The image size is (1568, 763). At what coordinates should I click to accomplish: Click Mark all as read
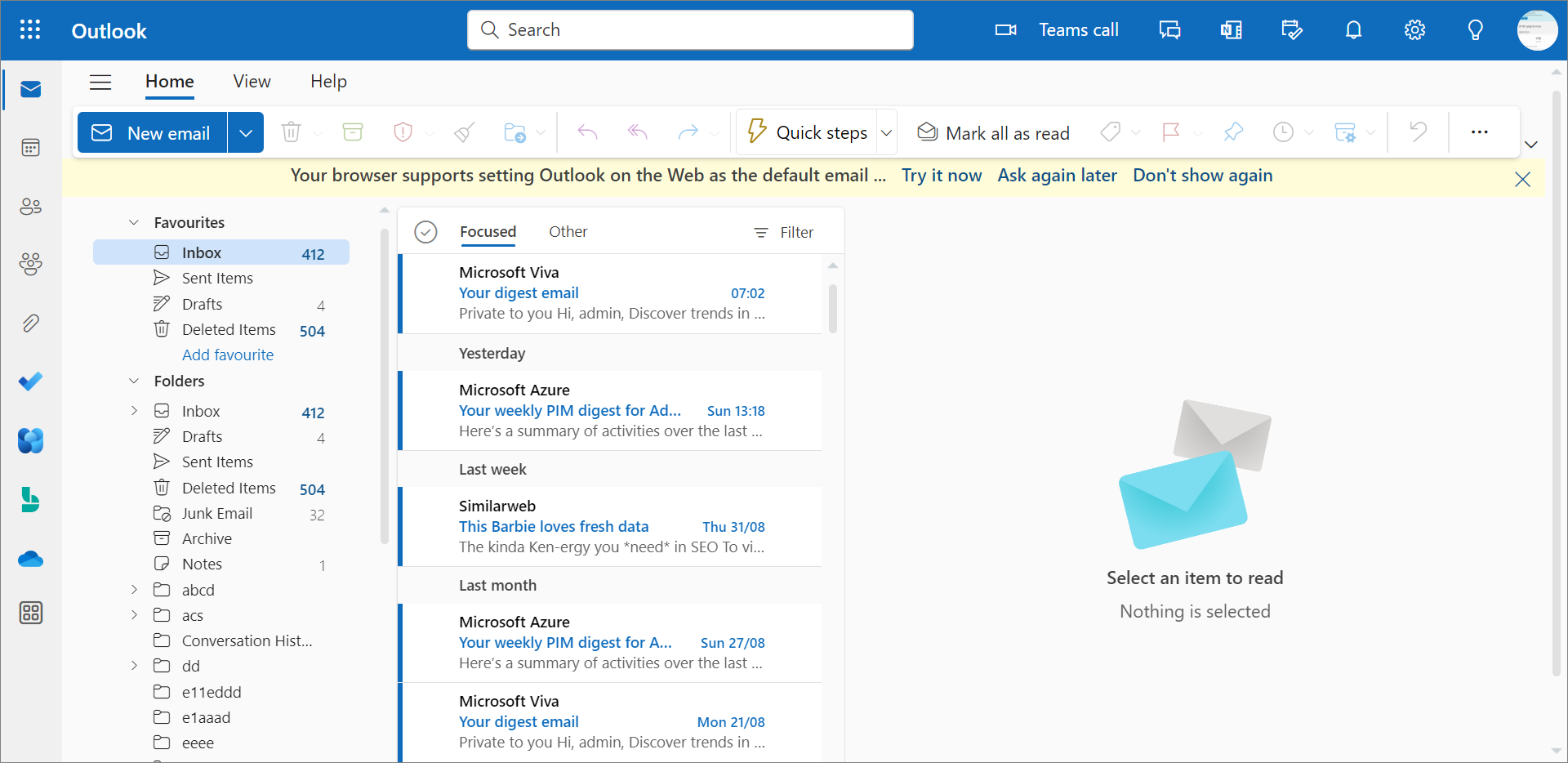[x=993, y=132]
